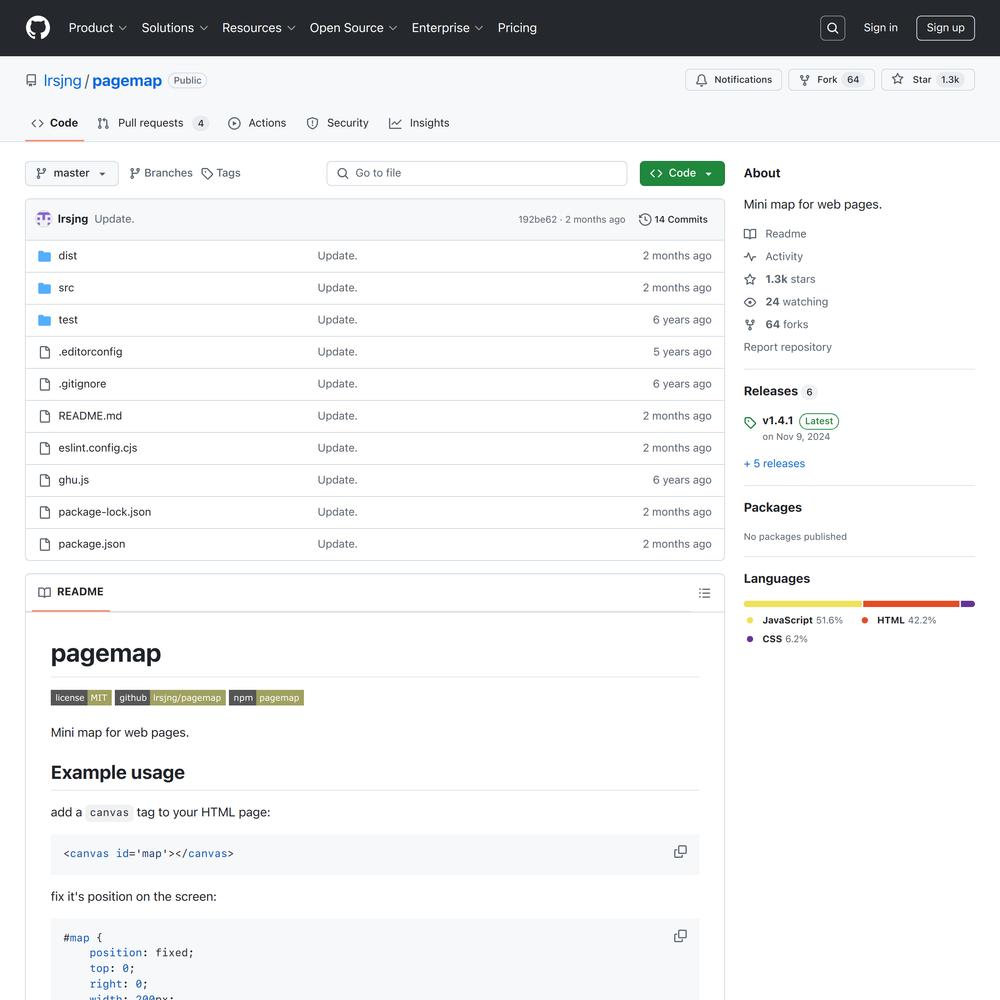The image size is (1000, 1000).
Task: Click the Sign up button
Action: coord(945,28)
